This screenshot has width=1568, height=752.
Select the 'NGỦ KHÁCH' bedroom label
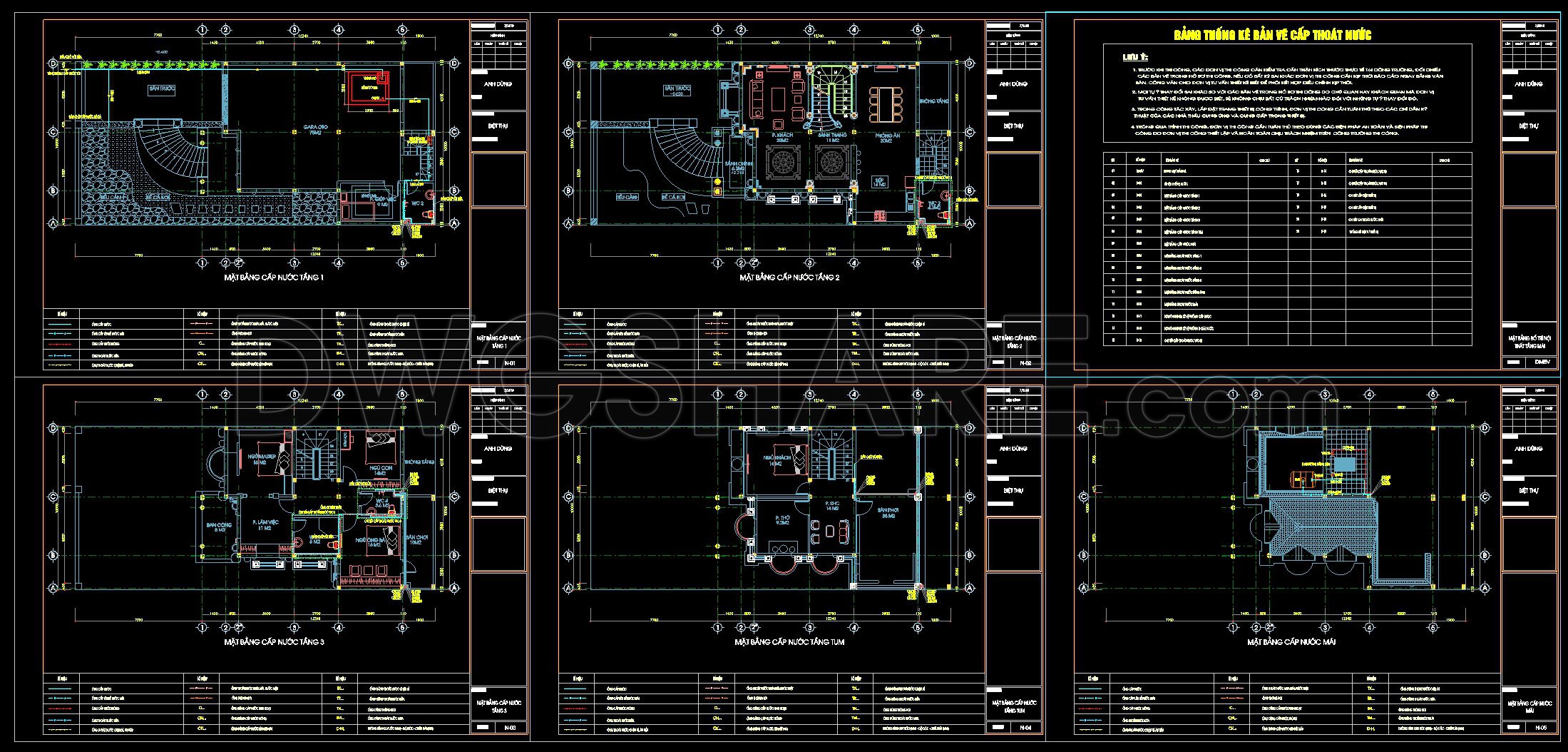[777, 457]
